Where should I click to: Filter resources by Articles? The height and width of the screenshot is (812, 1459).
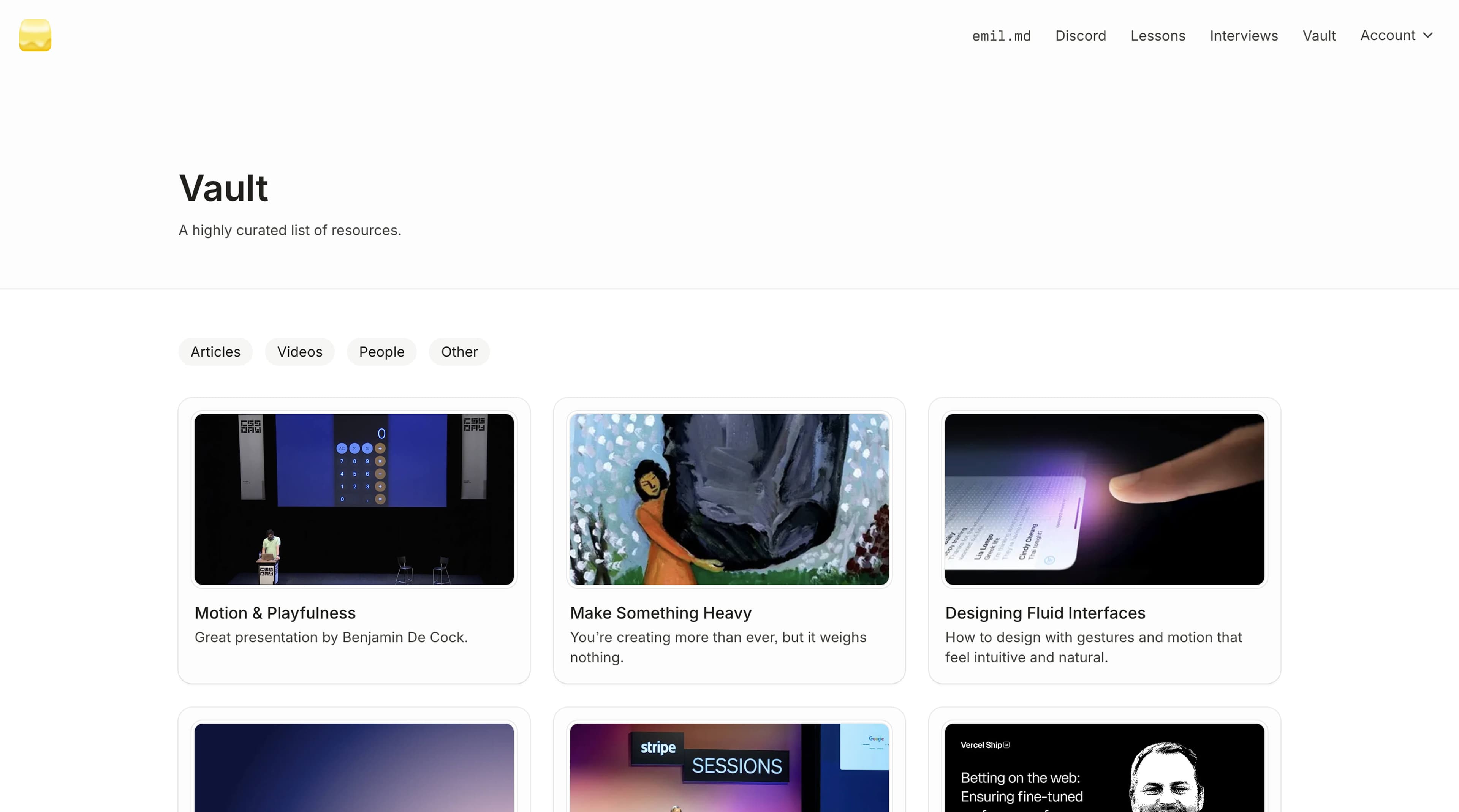[x=215, y=352]
